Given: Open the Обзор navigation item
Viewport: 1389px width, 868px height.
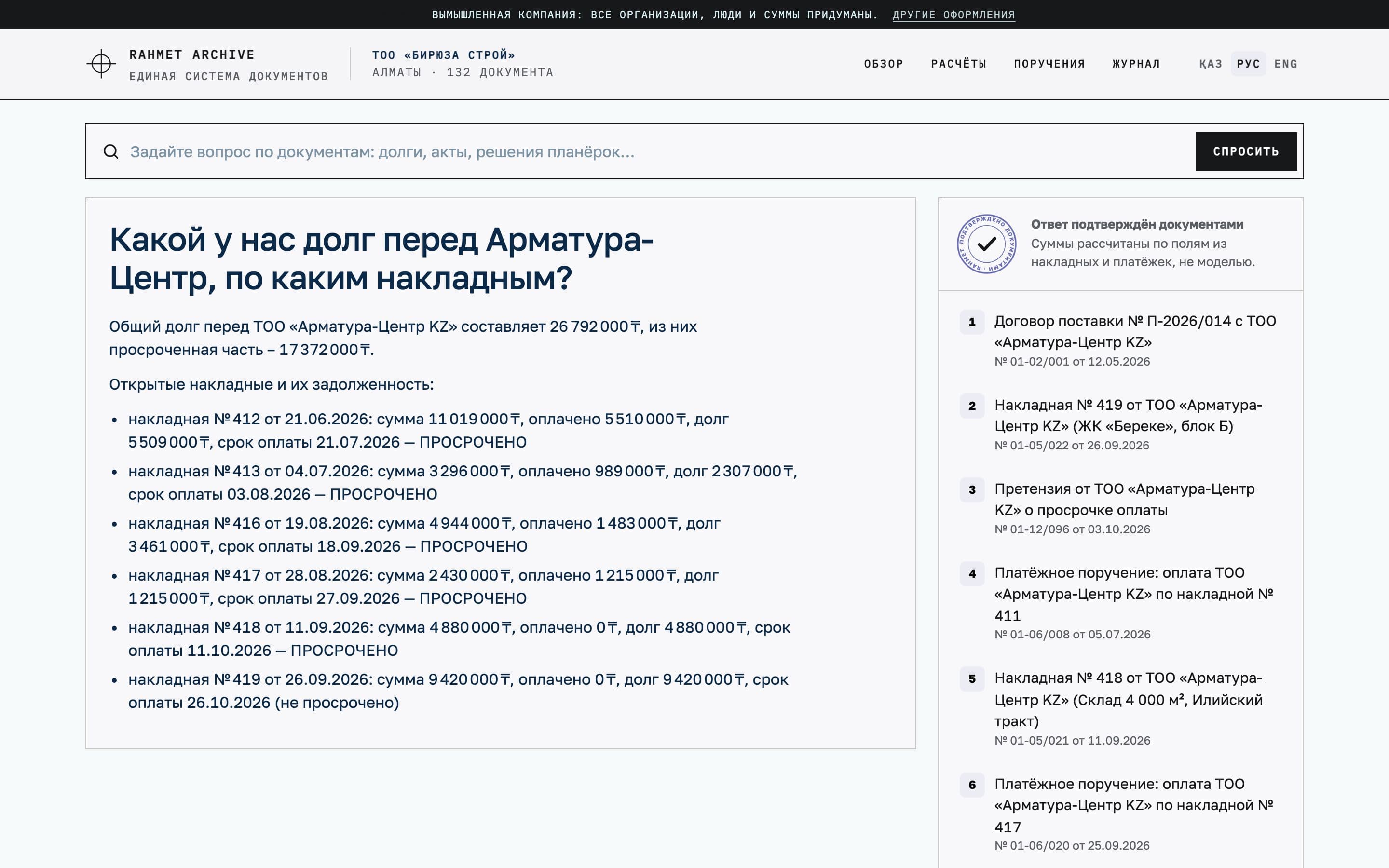Looking at the screenshot, I should tap(884, 64).
